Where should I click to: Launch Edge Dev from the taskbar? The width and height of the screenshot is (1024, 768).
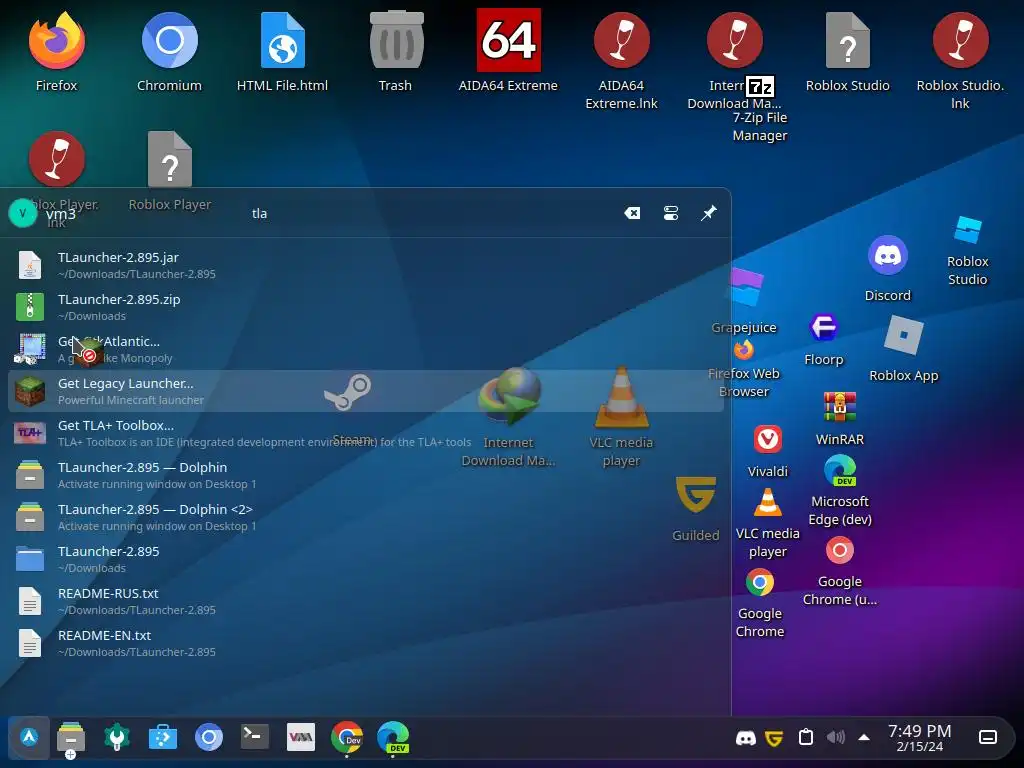[x=393, y=738]
